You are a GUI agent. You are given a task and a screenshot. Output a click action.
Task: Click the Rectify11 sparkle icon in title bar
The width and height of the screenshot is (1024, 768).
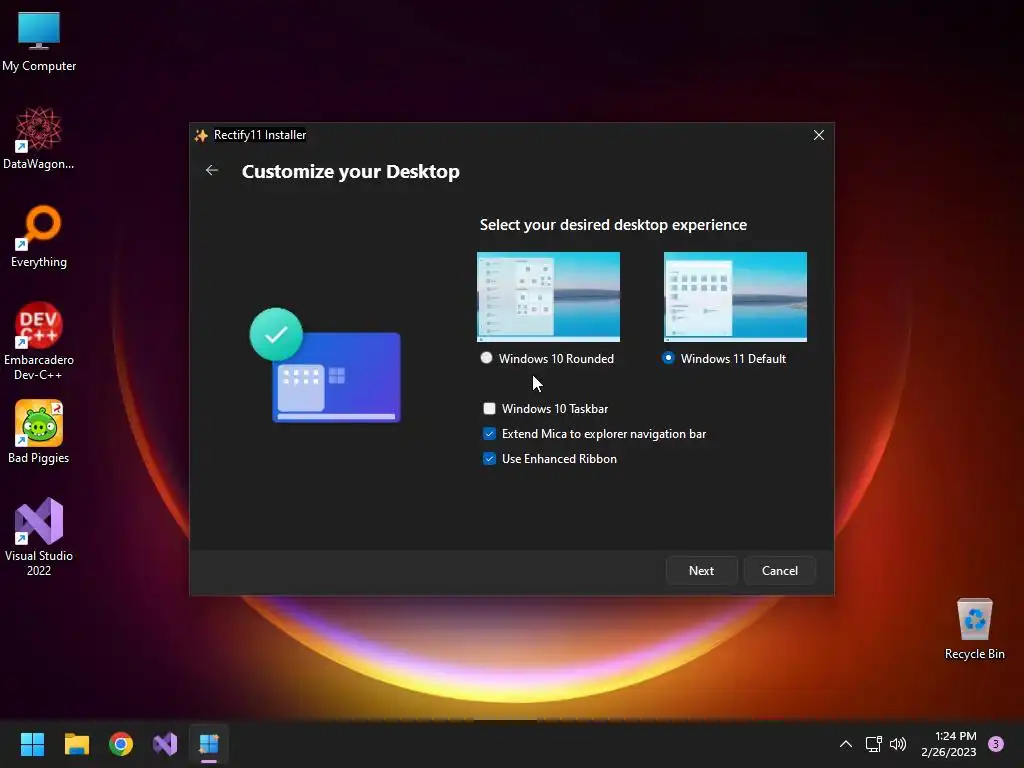[x=201, y=135]
